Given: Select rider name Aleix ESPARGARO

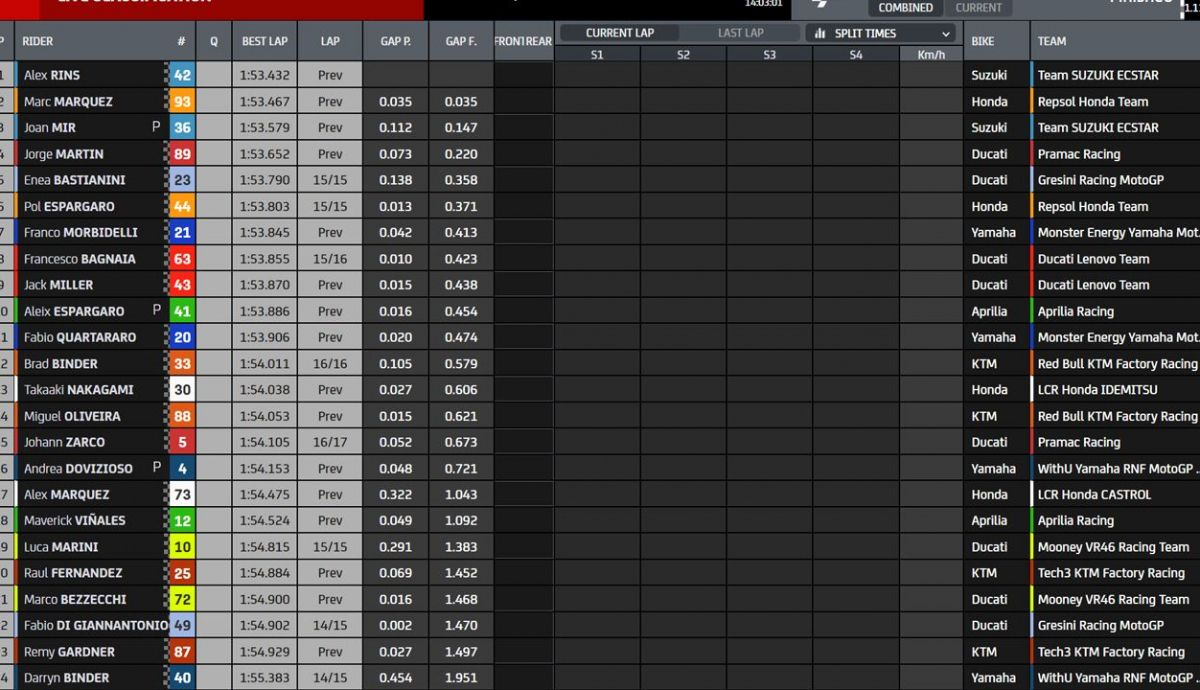Looking at the screenshot, I should click(74, 311).
